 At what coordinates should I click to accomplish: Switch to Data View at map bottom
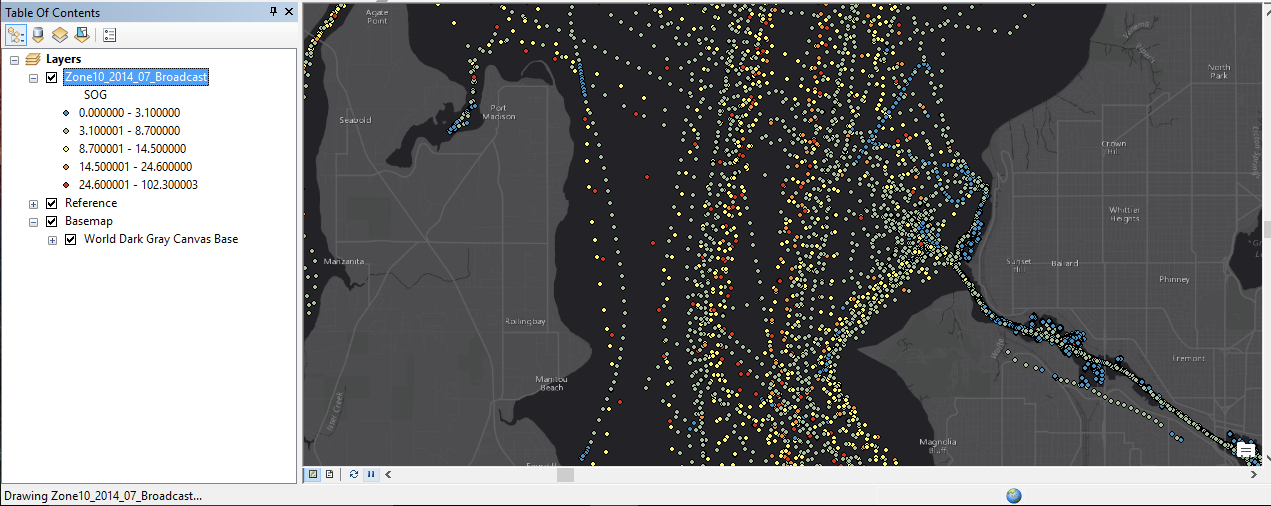point(313,474)
